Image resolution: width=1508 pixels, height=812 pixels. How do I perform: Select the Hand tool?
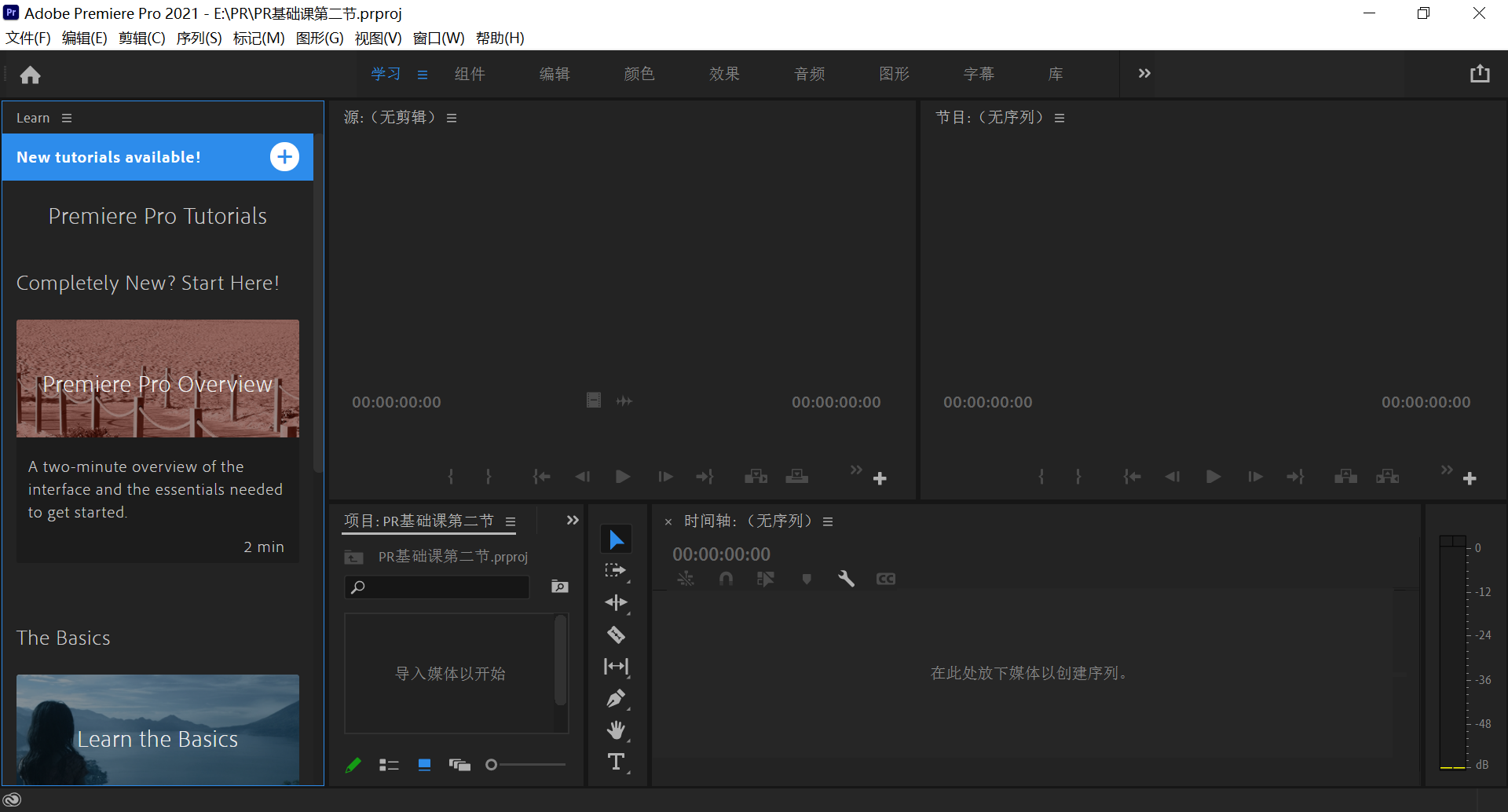[617, 730]
